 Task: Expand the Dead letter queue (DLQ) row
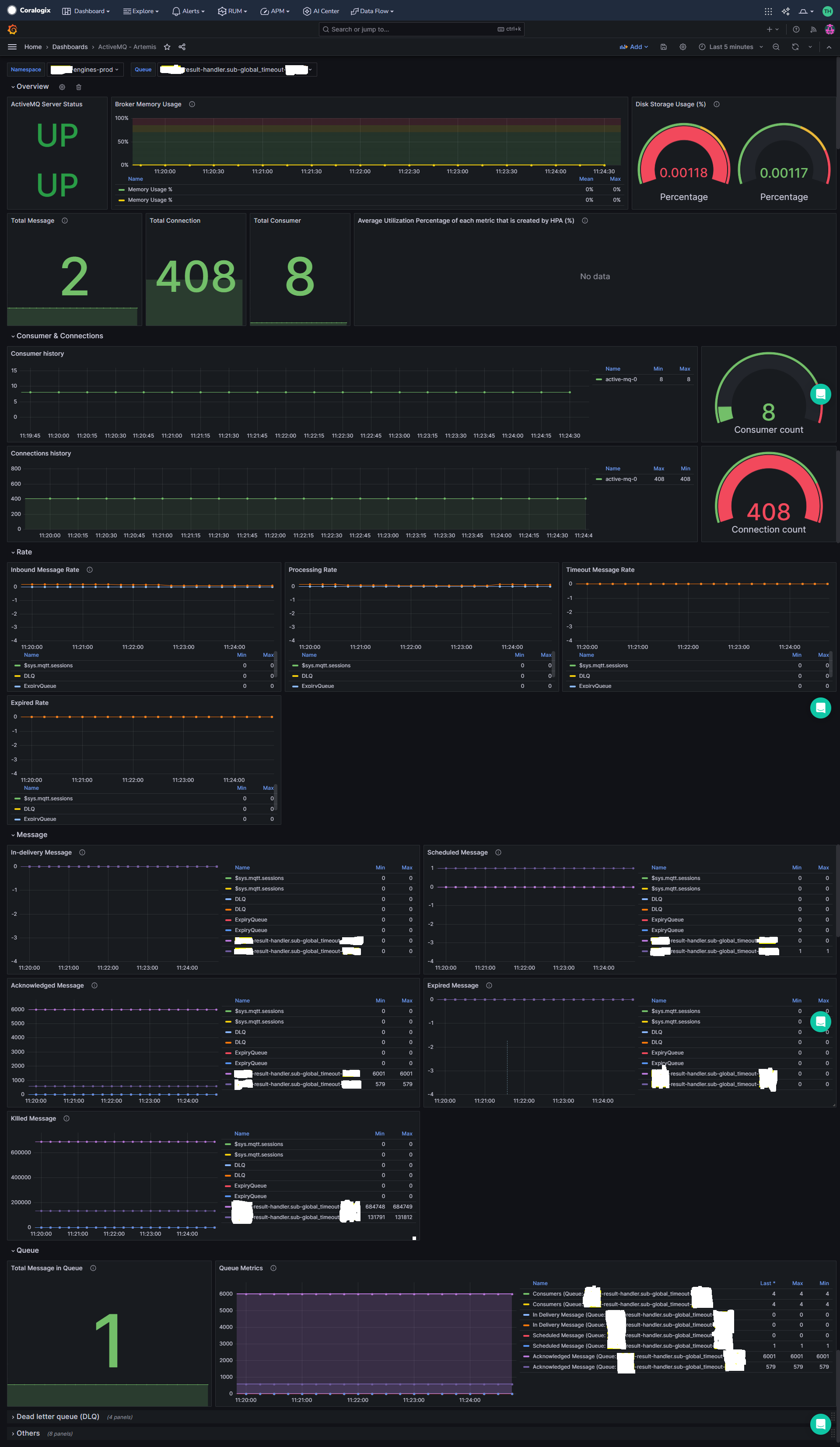click(x=57, y=1416)
